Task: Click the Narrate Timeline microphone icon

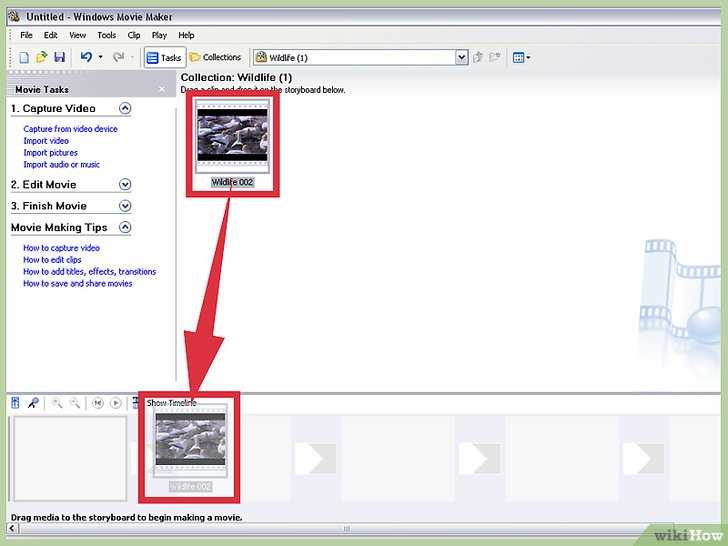Action: point(33,403)
